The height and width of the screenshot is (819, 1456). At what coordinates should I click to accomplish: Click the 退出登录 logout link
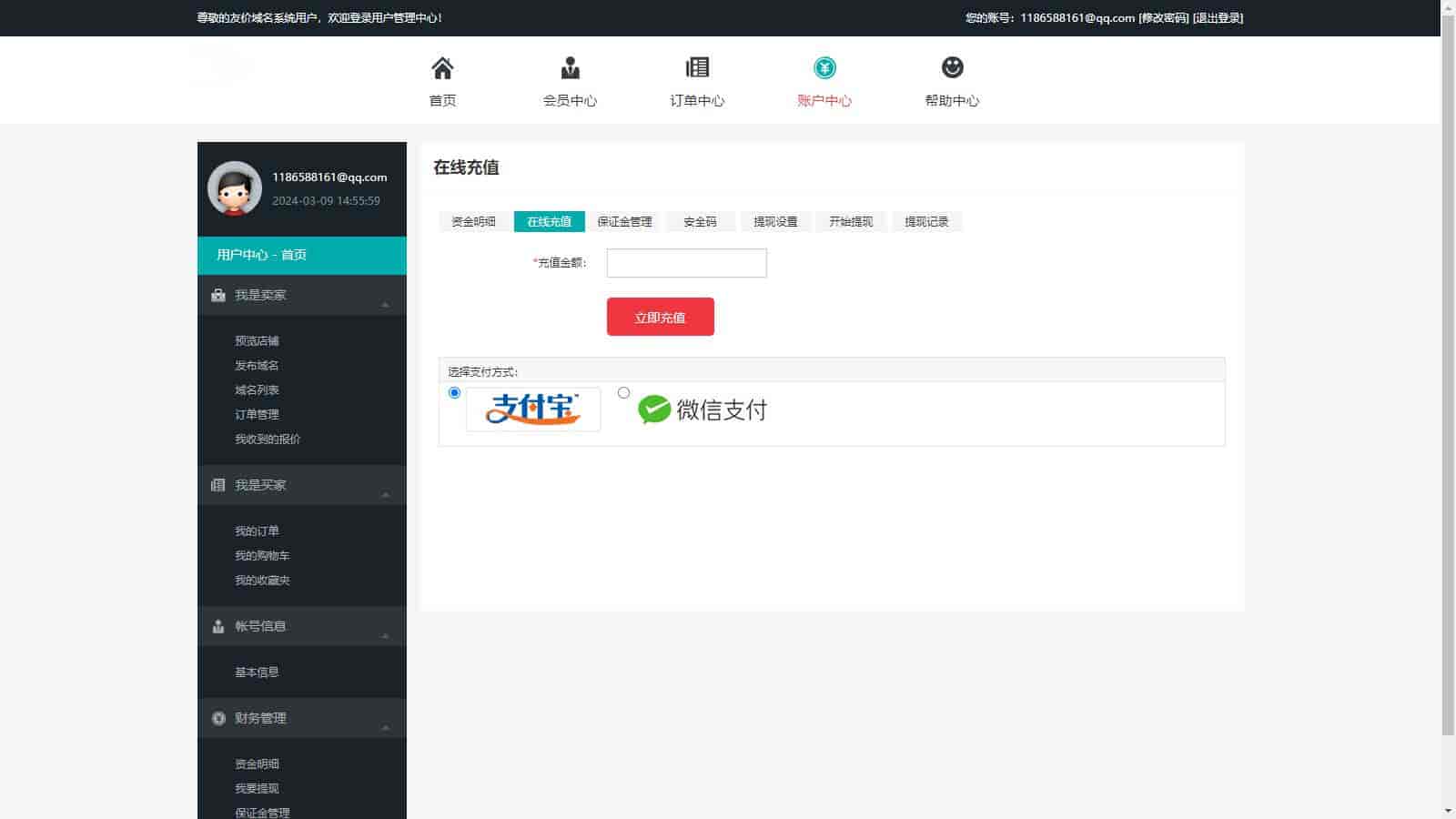pyautogui.click(x=1218, y=18)
